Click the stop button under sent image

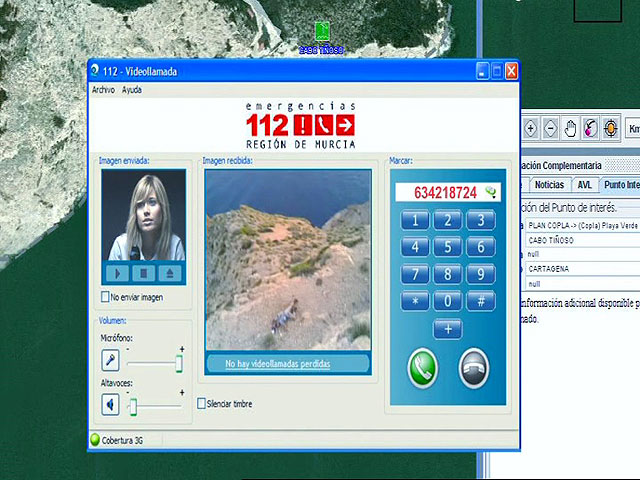coord(144,272)
